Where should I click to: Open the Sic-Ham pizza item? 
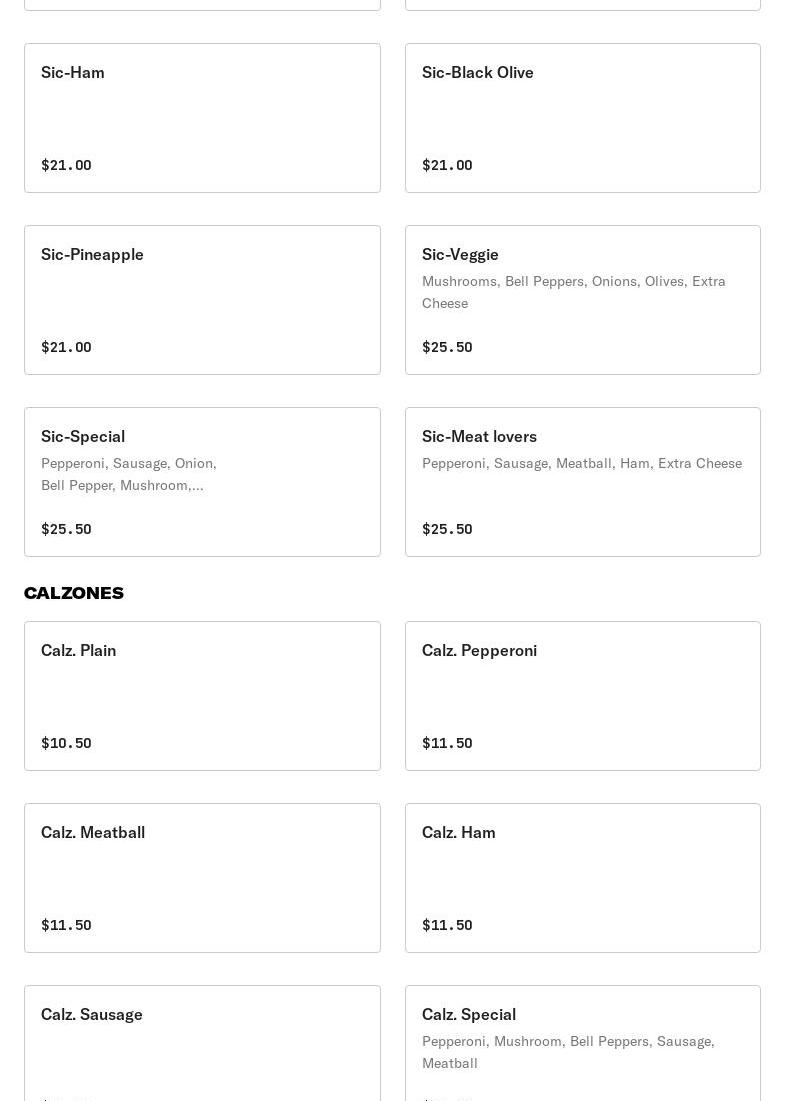coord(202,118)
